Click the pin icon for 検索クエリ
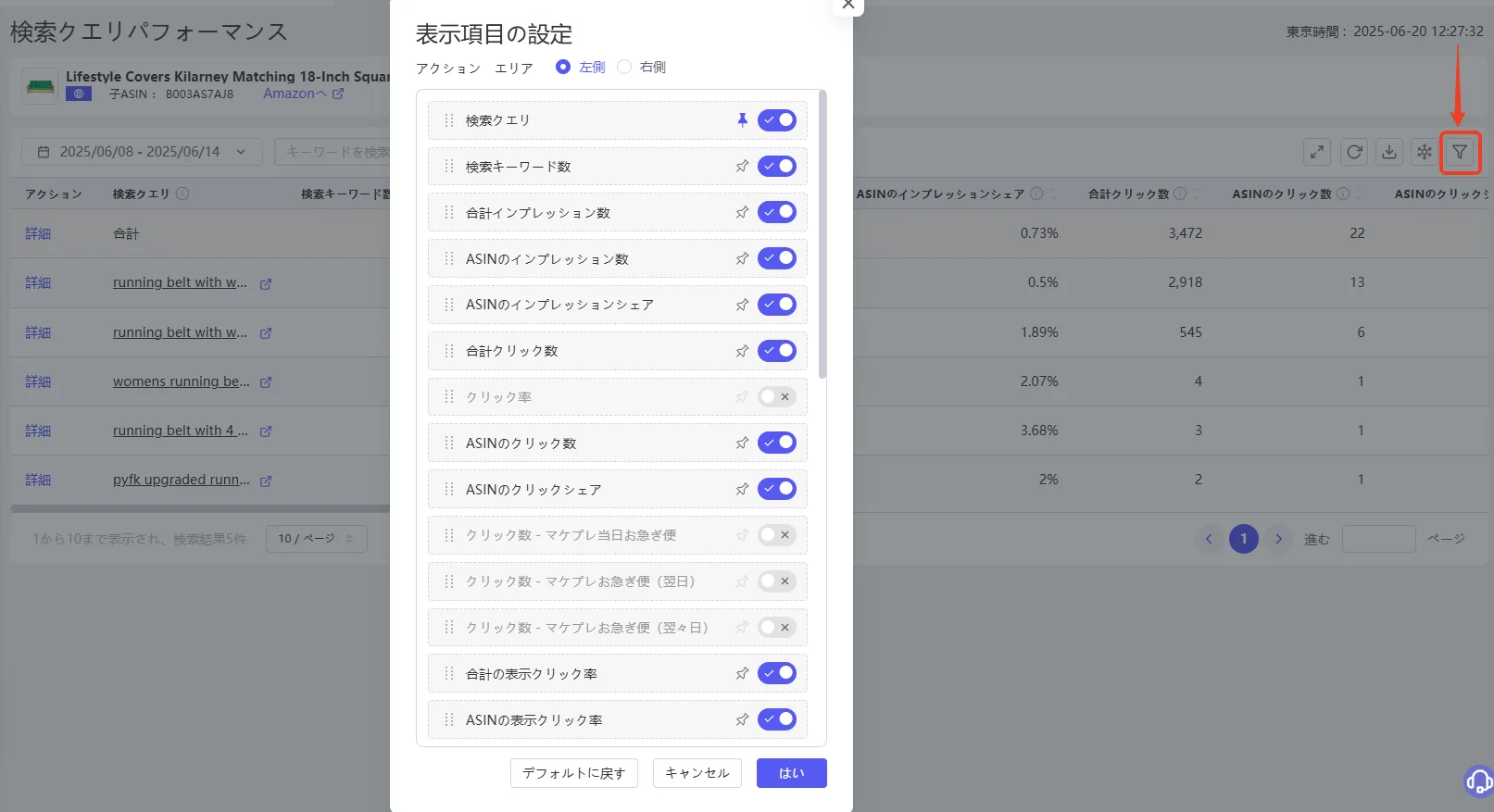The height and width of the screenshot is (812, 1494). point(742,120)
